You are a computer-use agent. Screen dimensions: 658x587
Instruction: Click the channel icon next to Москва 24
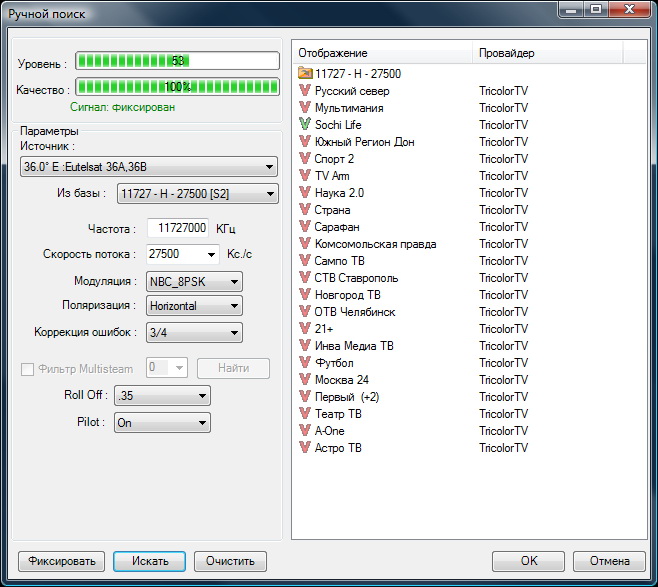(305, 380)
